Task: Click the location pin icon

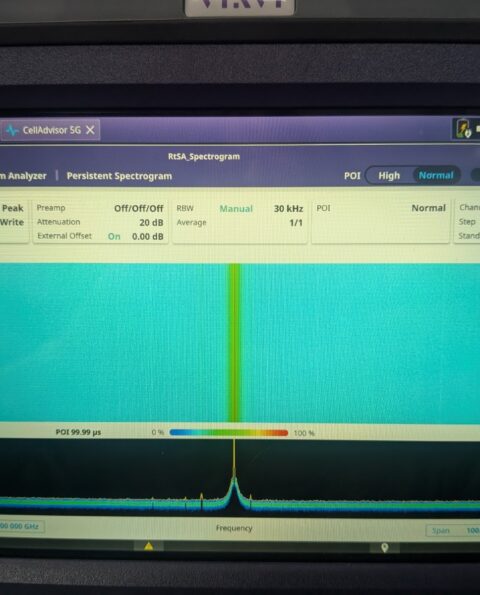Action: (384, 547)
